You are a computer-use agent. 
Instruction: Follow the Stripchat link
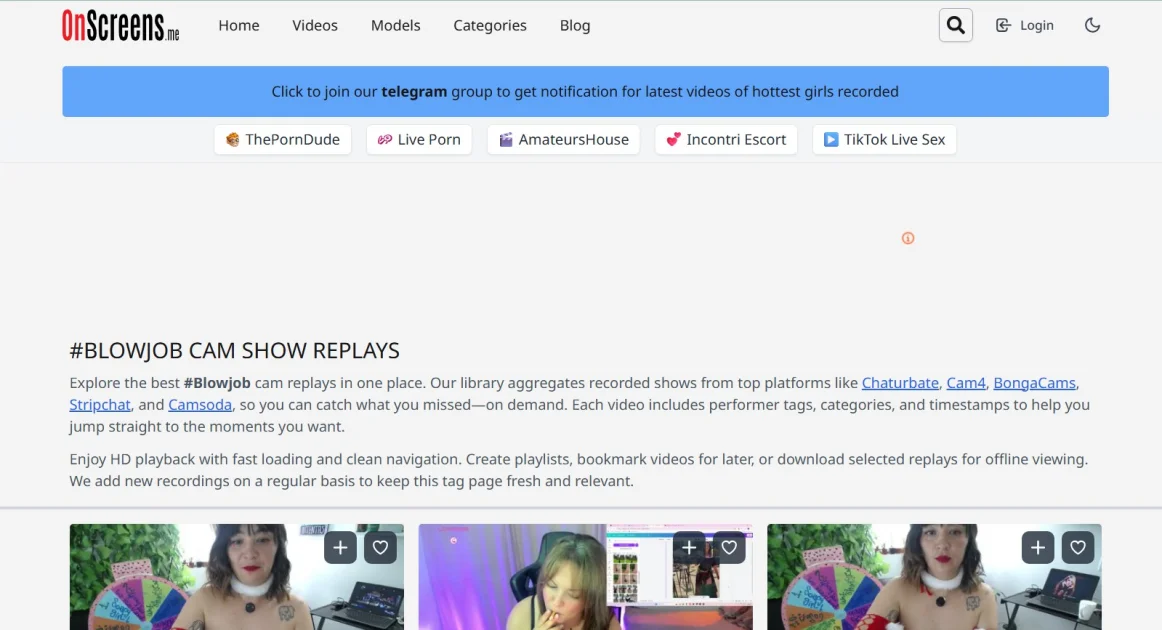(100, 405)
